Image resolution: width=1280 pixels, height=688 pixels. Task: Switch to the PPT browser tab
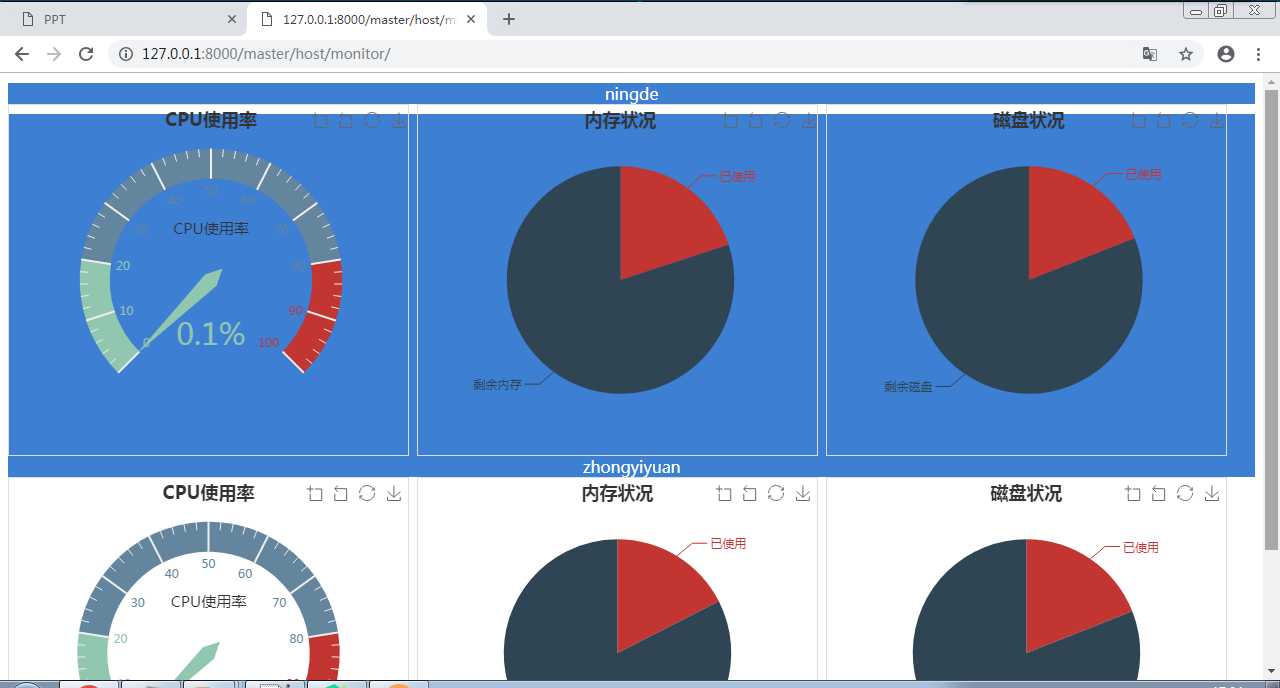pyautogui.click(x=125, y=19)
